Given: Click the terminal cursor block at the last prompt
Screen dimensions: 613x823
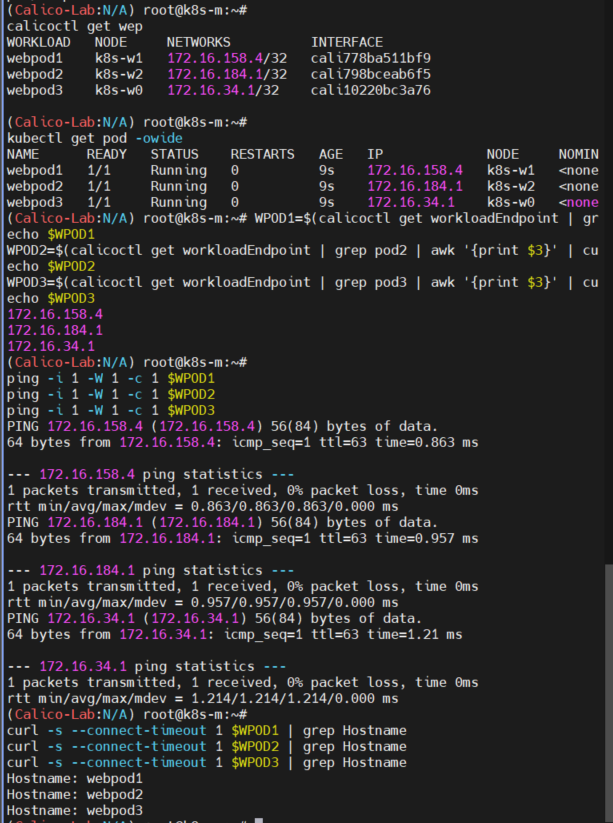Looking at the screenshot, I should click(x=259, y=820).
